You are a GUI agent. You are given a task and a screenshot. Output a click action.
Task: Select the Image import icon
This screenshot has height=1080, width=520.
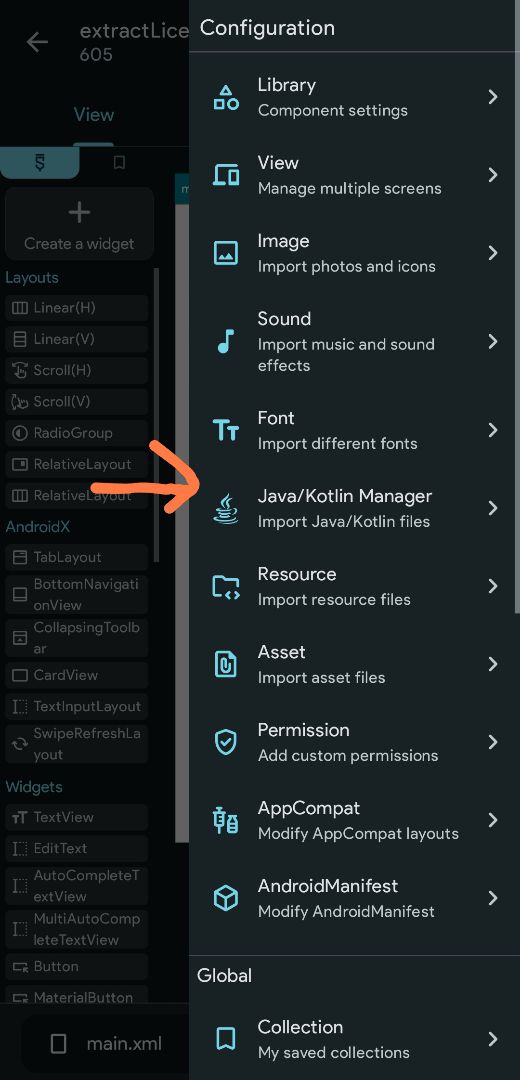[x=226, y=253]
